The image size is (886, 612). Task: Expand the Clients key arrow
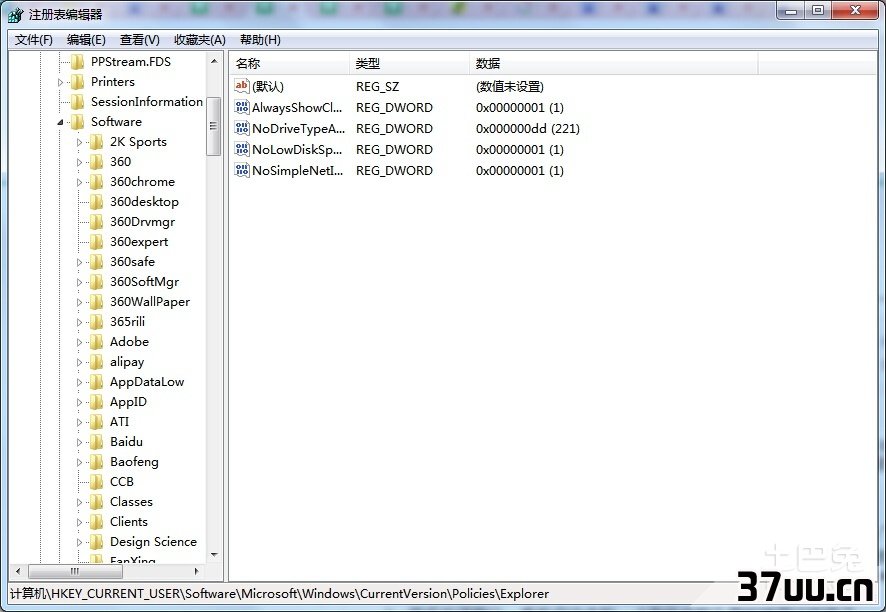click(x=79, y=522)
